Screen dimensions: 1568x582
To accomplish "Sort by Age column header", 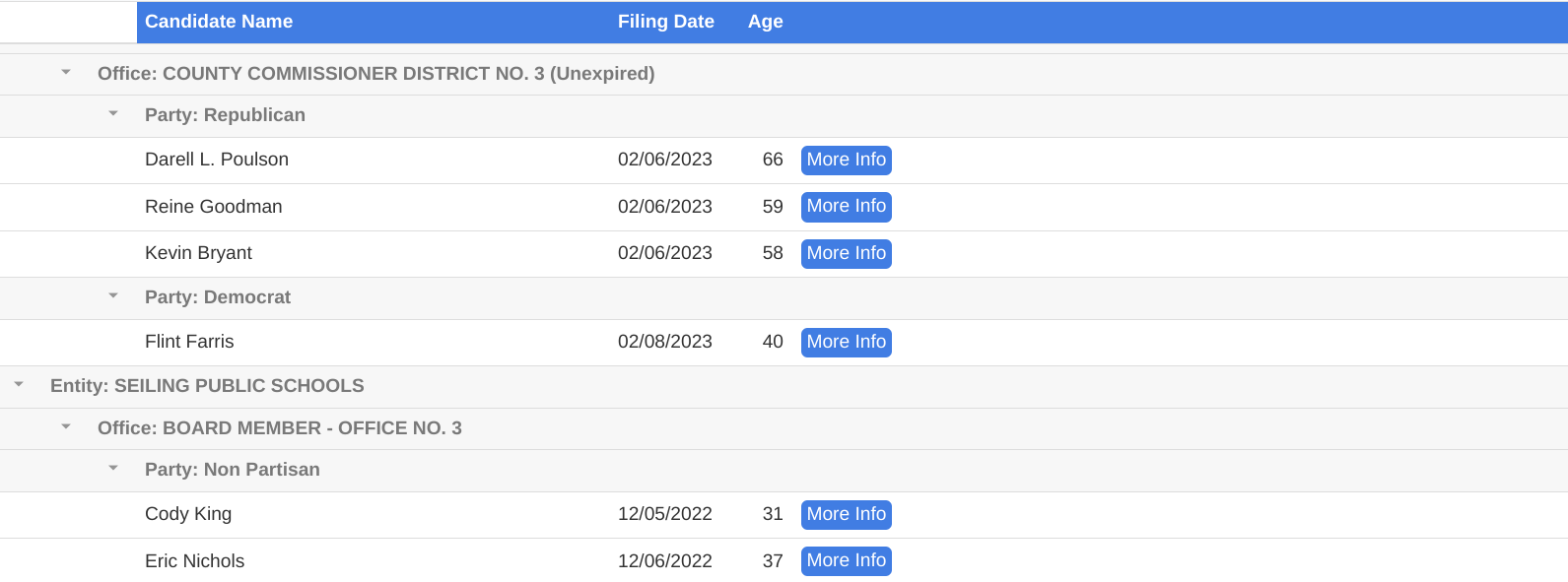I will pos(766,22).
